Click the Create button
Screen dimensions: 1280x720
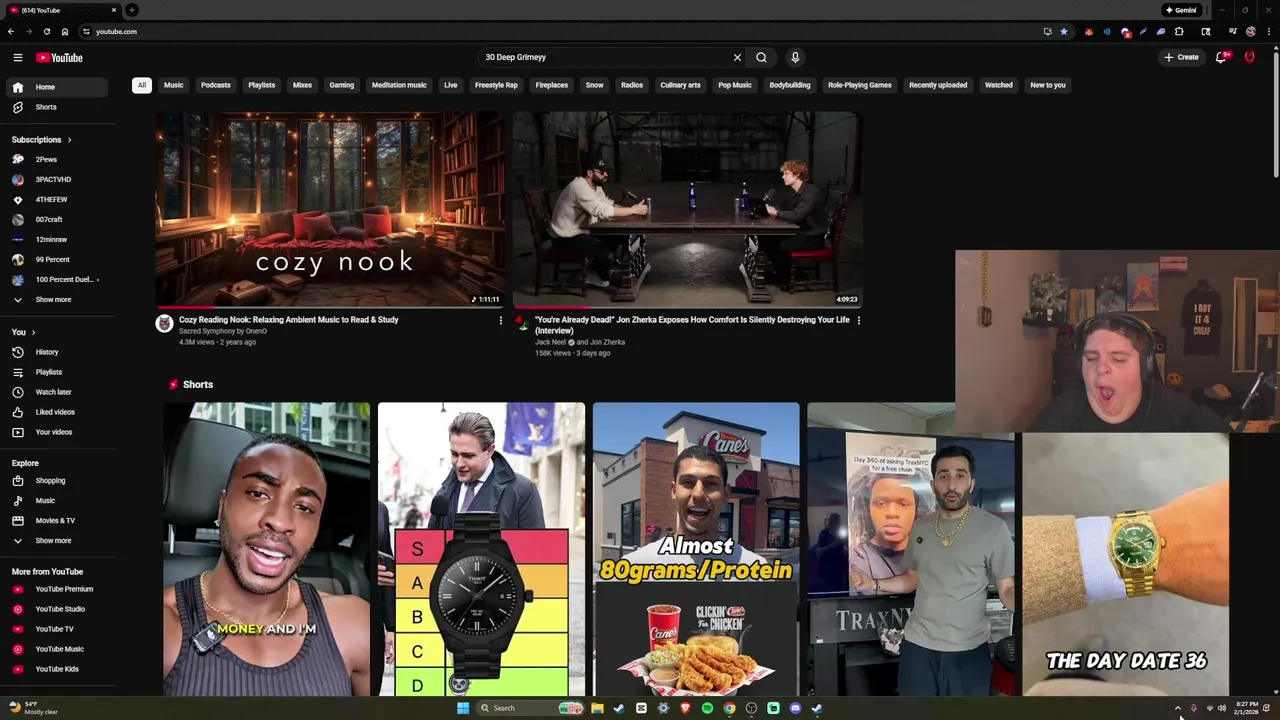1181,57
